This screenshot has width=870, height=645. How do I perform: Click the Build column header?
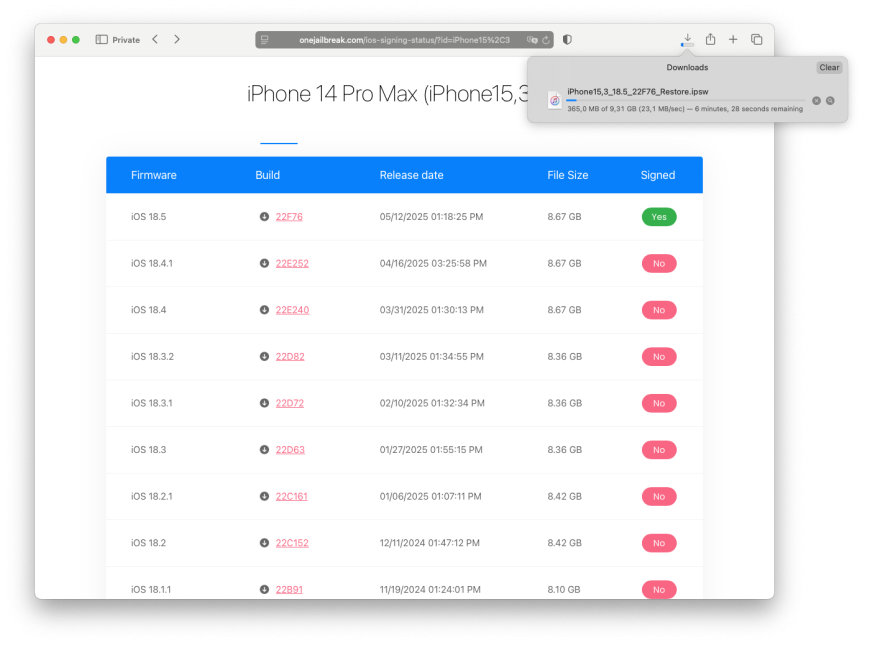coord(267,175)
